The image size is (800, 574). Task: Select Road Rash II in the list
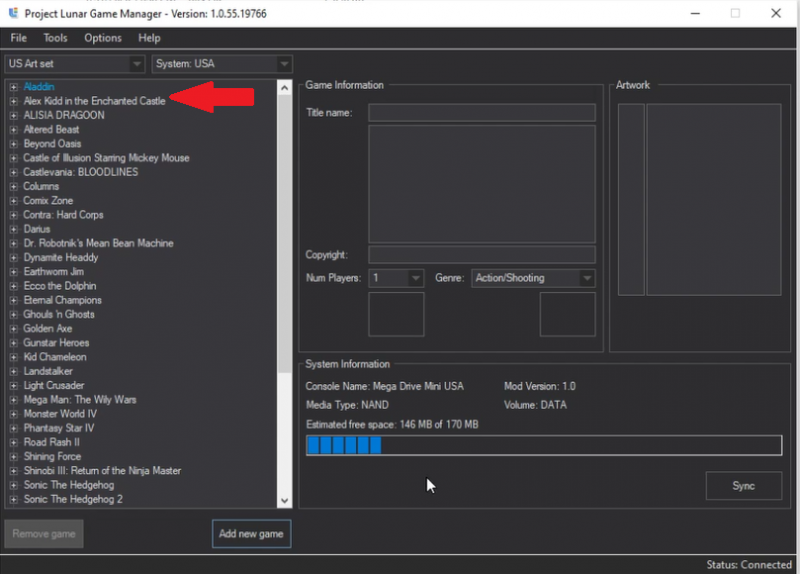(52, 443)
